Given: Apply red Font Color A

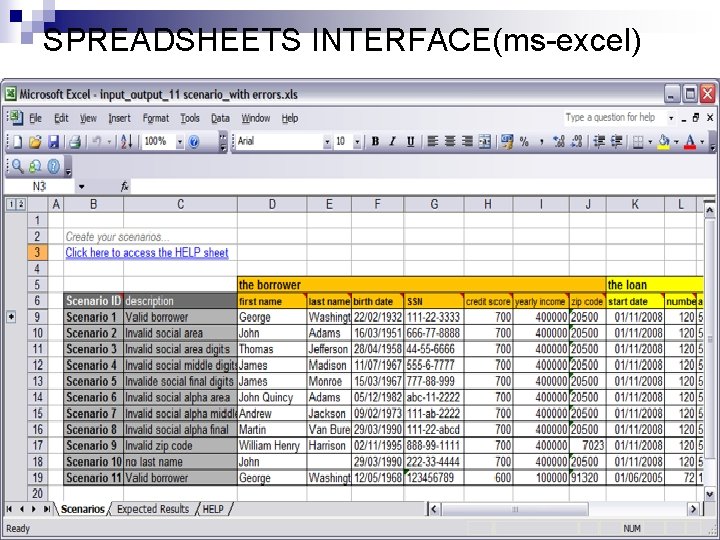Looking at the screenshot, I should [x=690, y=142].
